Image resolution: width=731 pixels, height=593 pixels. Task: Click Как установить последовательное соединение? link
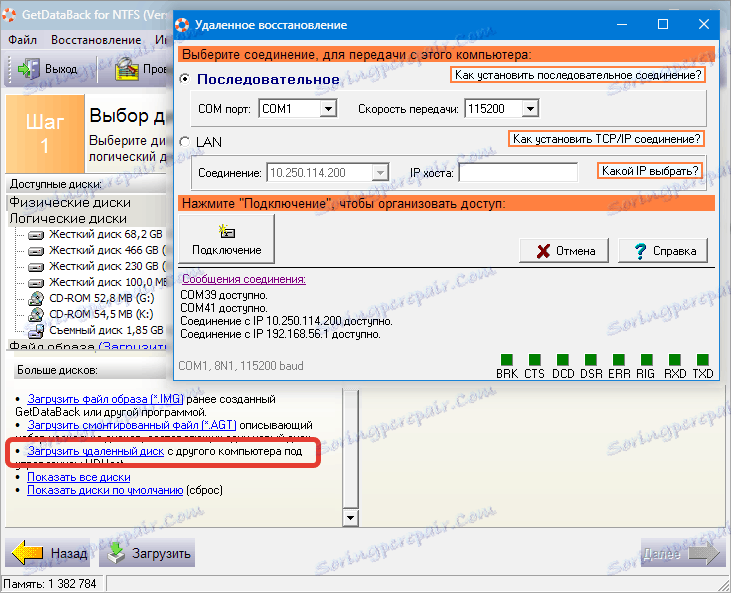pos(578,75)
